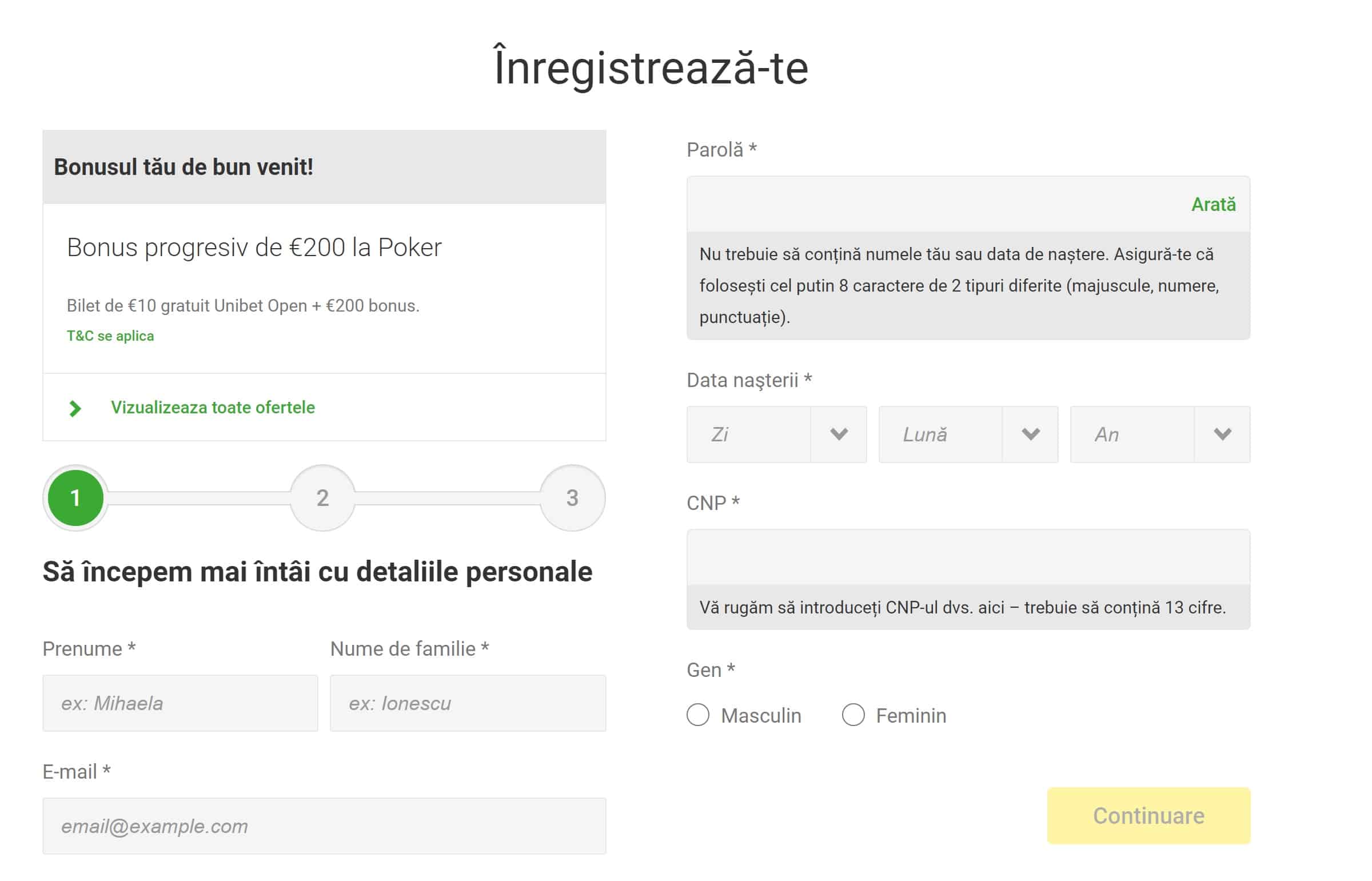Click the green chevron next to Vizualizeaza toate ofertele
The height and width of the screenshot is (881, 1372).
point(74,408)
